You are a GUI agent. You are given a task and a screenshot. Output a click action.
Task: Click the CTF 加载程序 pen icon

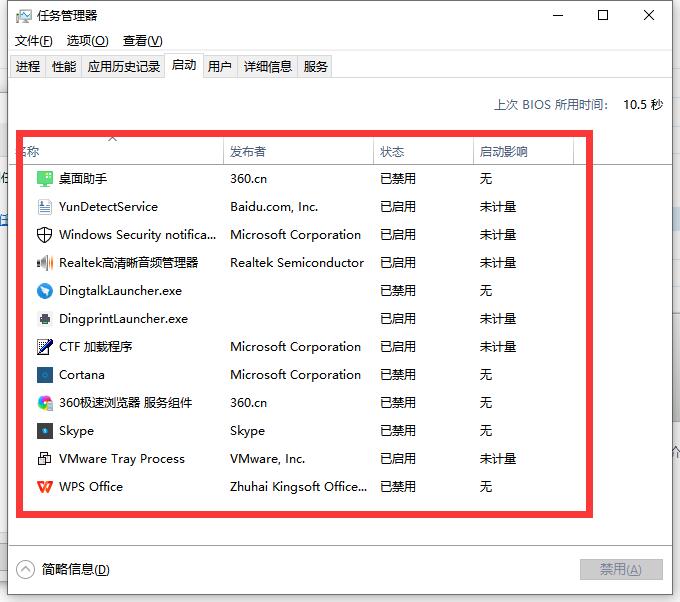tap(44, 347)
